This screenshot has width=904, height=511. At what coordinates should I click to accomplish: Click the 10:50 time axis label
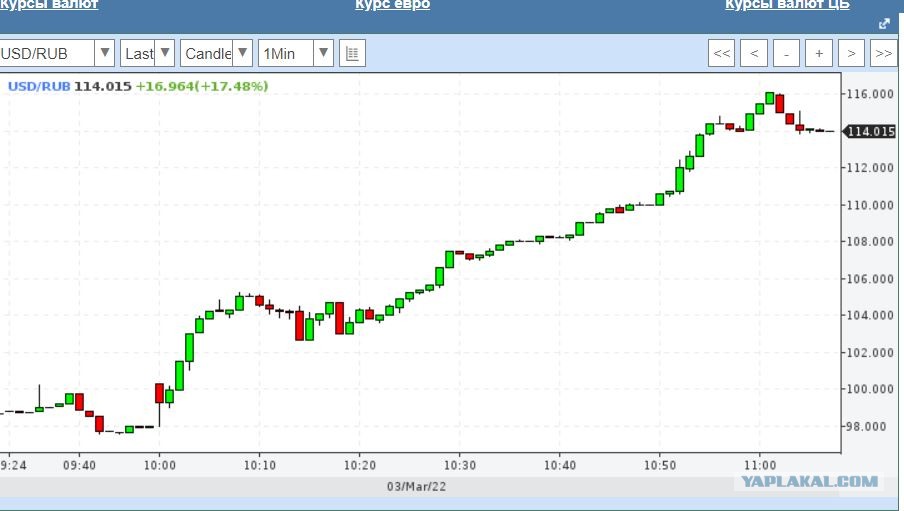tap(660, 465)
